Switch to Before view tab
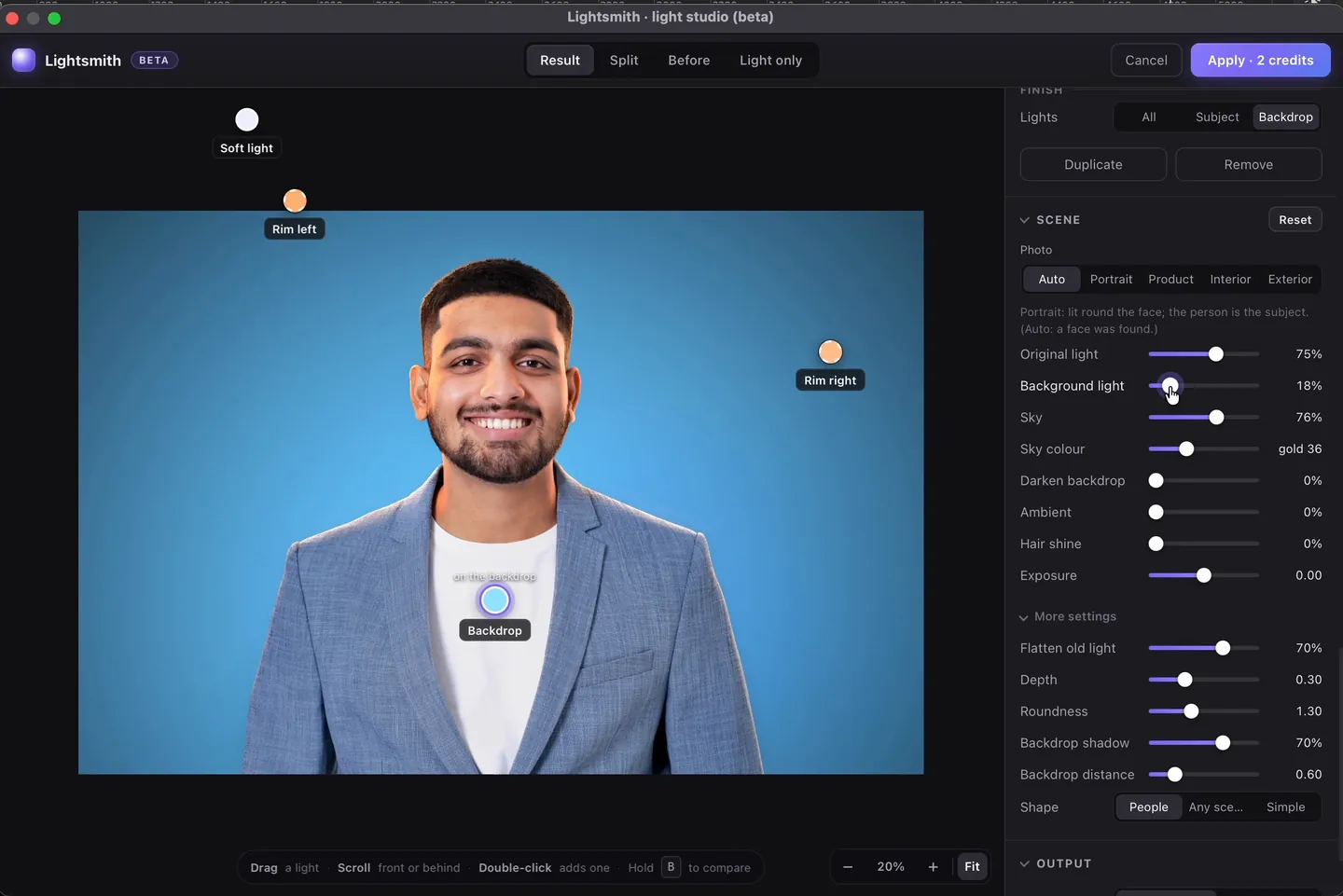Image resolution: width=1343 pixels, height=896 pixels. pyautogui.click(x=689, y=61)
